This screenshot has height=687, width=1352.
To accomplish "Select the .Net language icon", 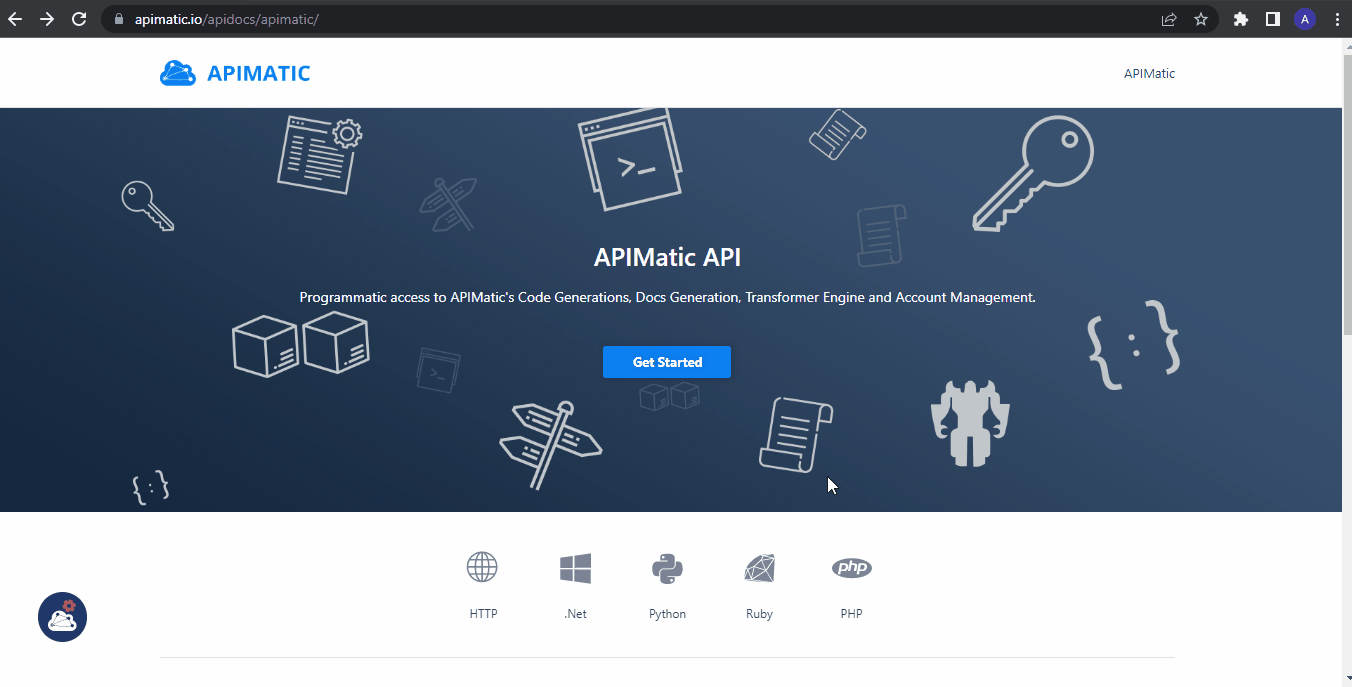I will pyautogui.click(x=575, y=567).
